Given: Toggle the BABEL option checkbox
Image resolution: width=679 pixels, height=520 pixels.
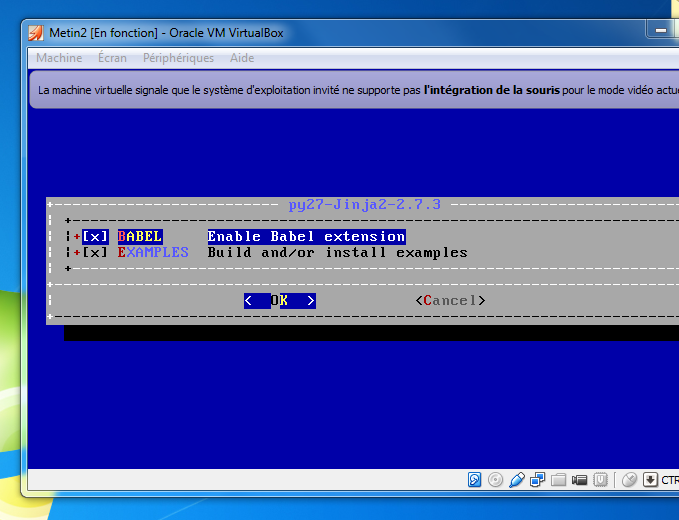Looking at the screenshot, I should coord(95,236).
